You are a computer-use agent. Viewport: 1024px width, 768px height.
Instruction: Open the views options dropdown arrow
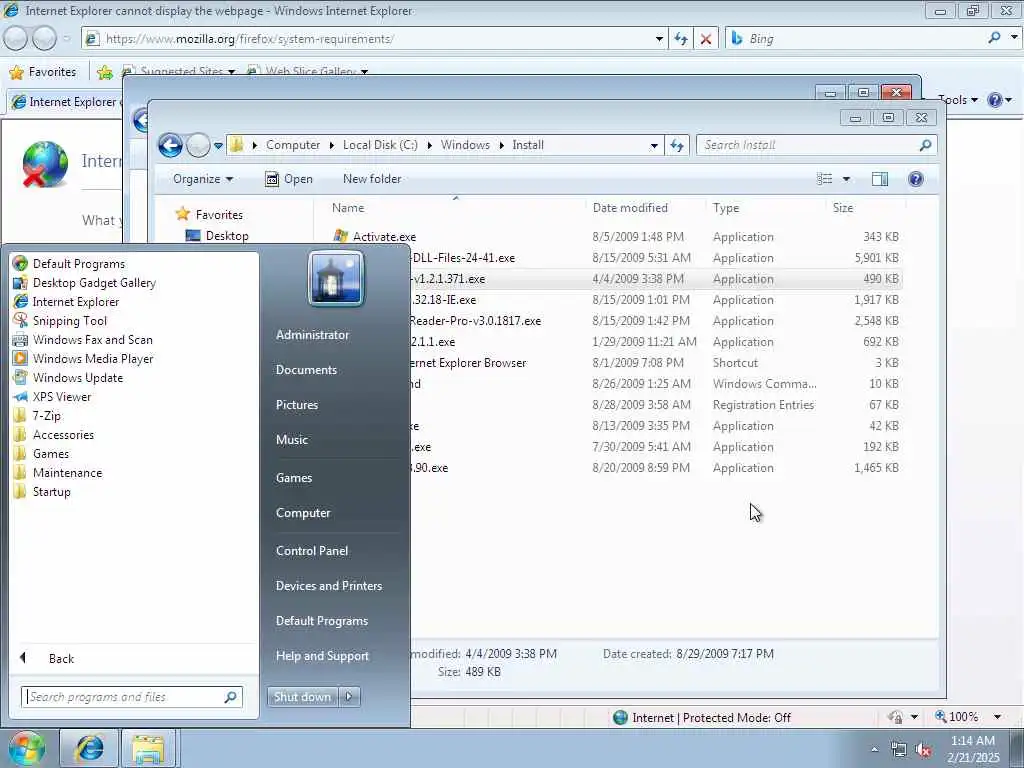pyautogui.click(x=846, y=179)
